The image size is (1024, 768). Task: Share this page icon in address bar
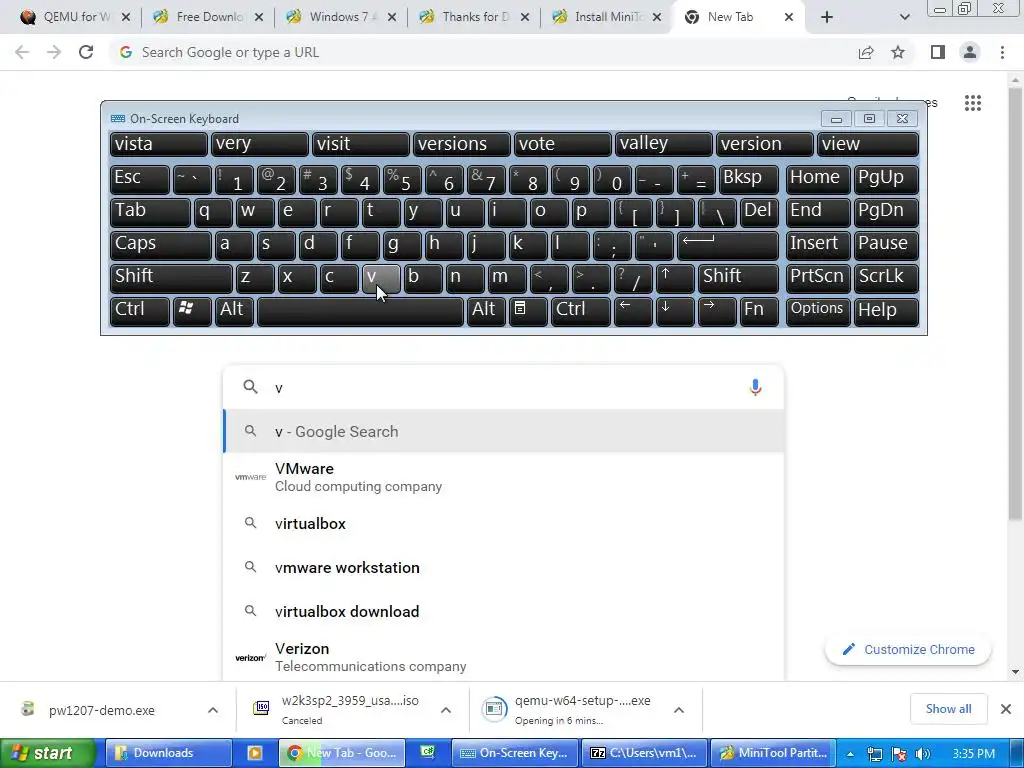(x=866, y=52)
